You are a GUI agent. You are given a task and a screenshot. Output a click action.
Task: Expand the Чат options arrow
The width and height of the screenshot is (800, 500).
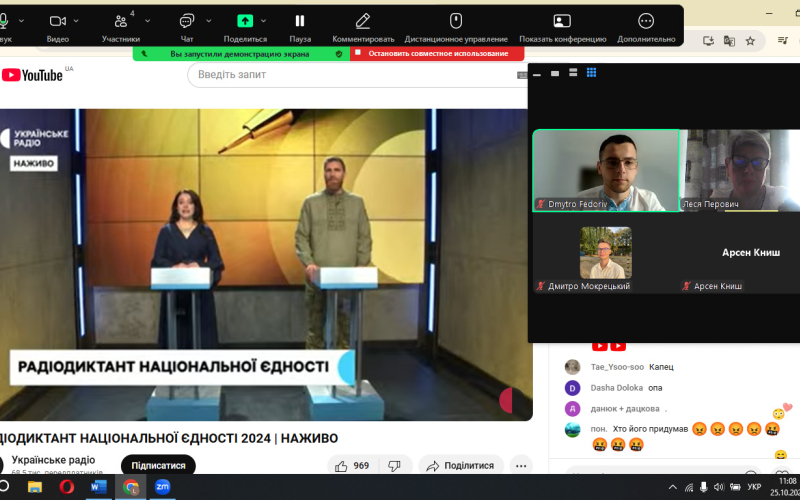click(209, 21)
